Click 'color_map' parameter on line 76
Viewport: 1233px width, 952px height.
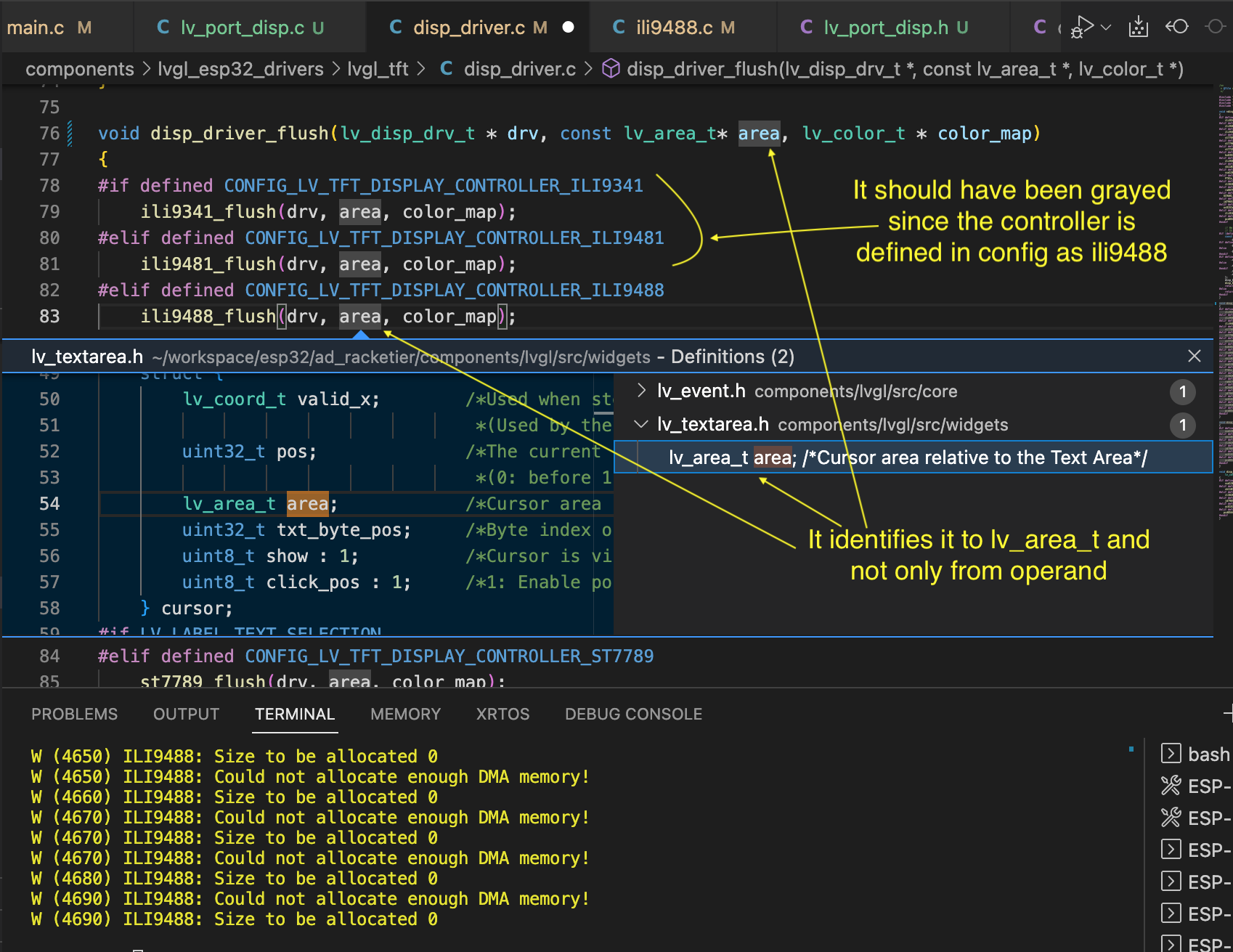tap(985, 133)
